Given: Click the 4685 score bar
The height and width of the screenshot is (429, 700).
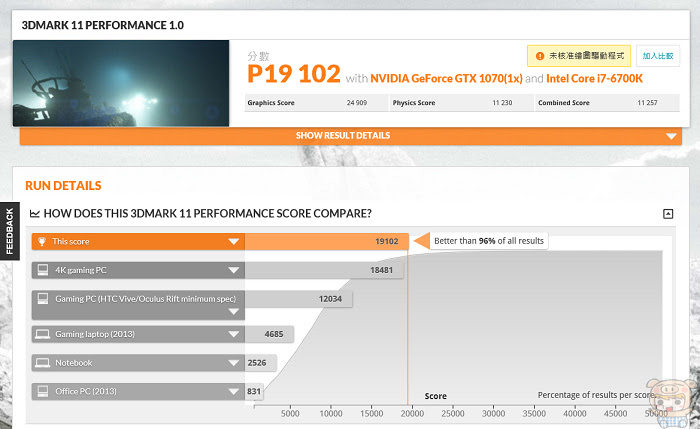Looking at the screenshot, I should [269, 334].
